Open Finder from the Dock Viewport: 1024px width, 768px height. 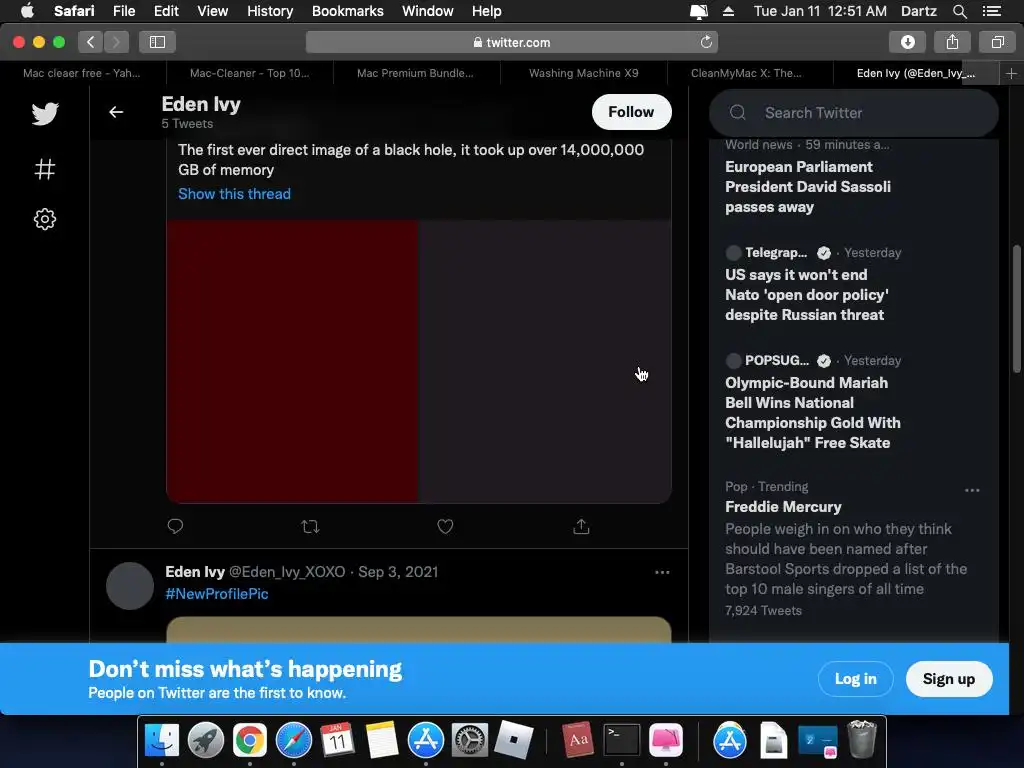(161, 740)
